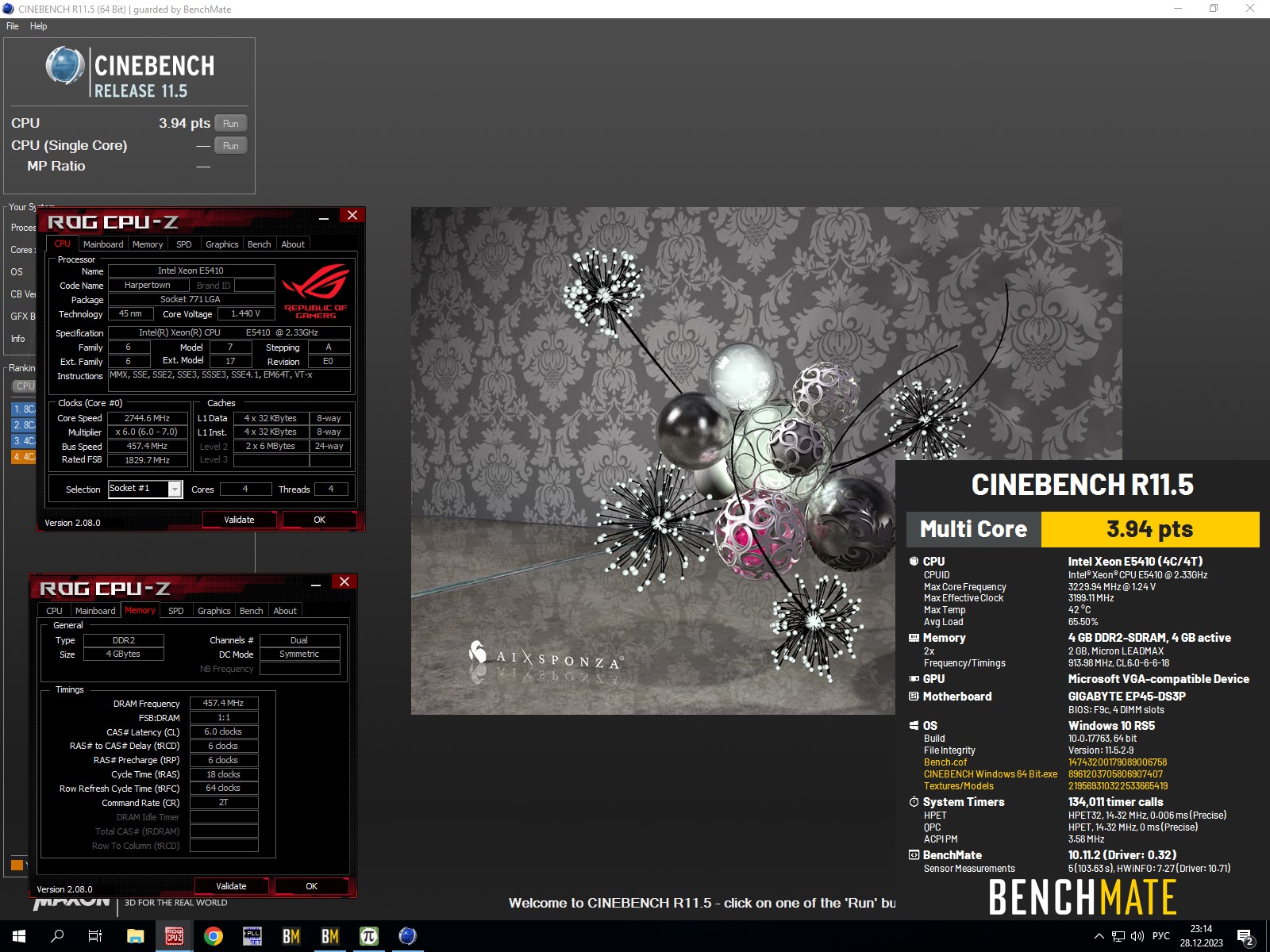
Task: Open the green Pi benchmark taskbar icon
Action: 369,936
